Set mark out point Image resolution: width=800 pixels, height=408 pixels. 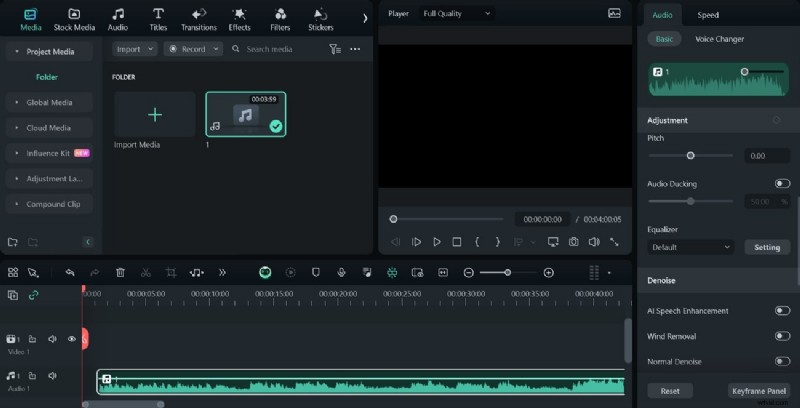497,242
